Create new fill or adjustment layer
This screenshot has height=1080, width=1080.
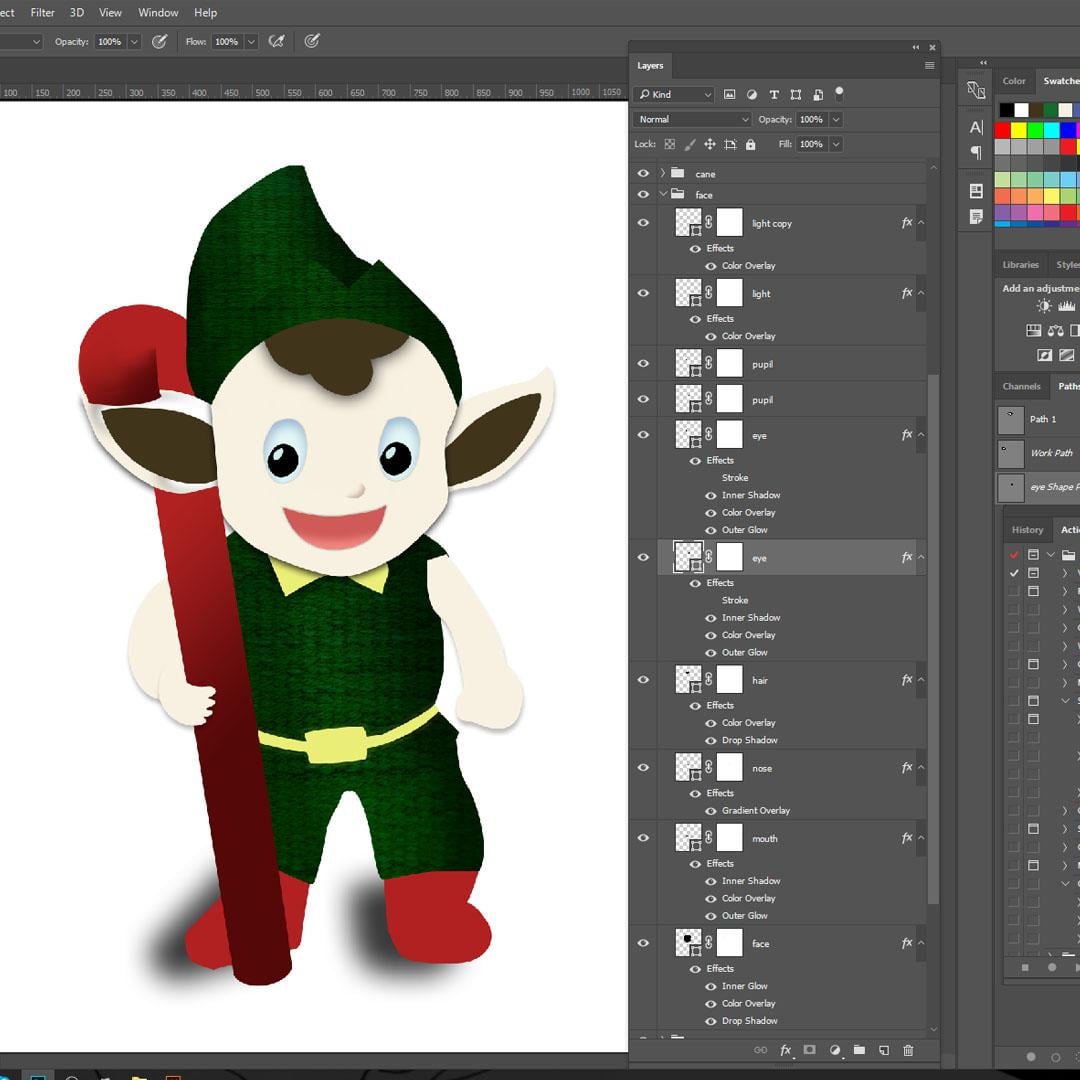tap(835, 1050)
